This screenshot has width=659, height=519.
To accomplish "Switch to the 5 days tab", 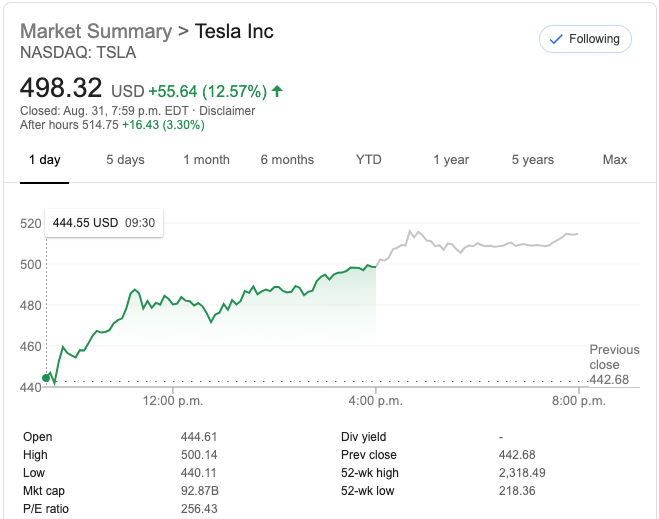I will [125, 160].
